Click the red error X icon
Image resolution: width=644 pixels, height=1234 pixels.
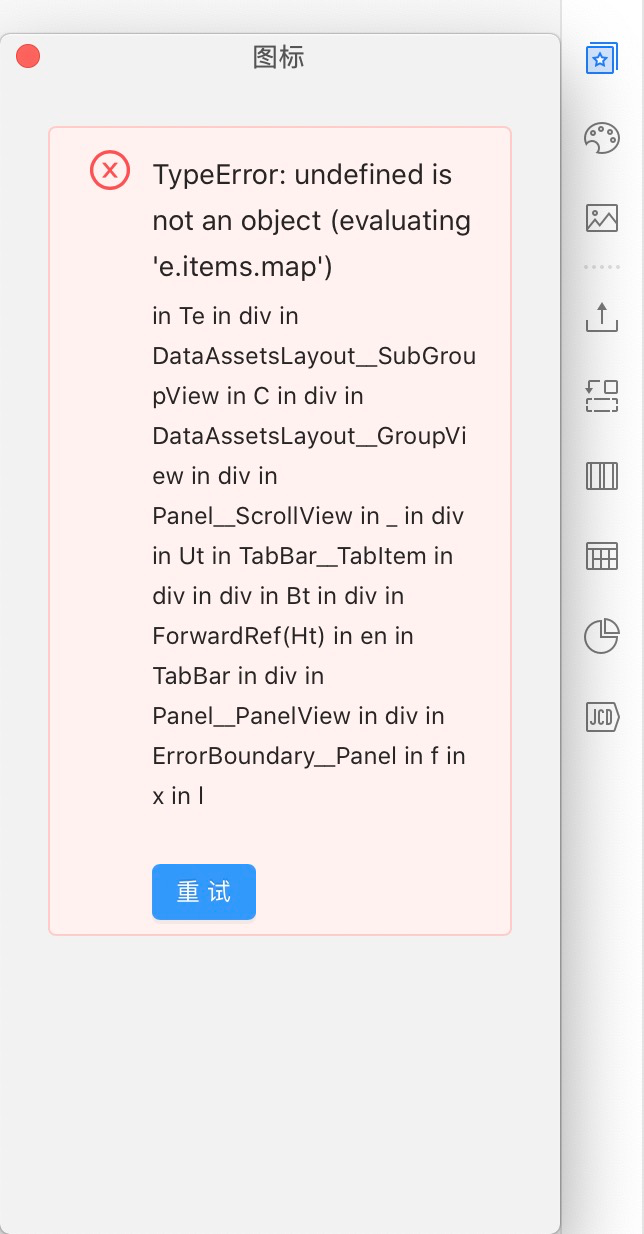pyautogui.click(x=110, y=170)
